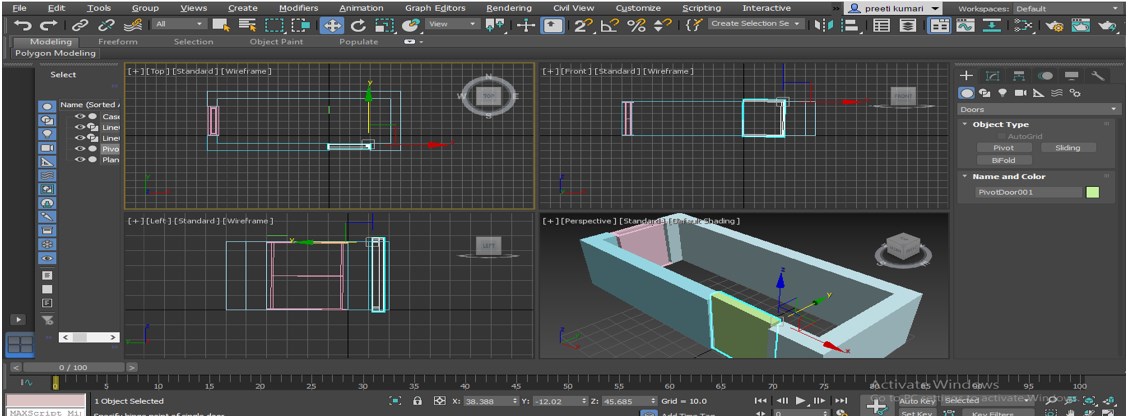Switch to the Freeform ribbon tab

118,42
